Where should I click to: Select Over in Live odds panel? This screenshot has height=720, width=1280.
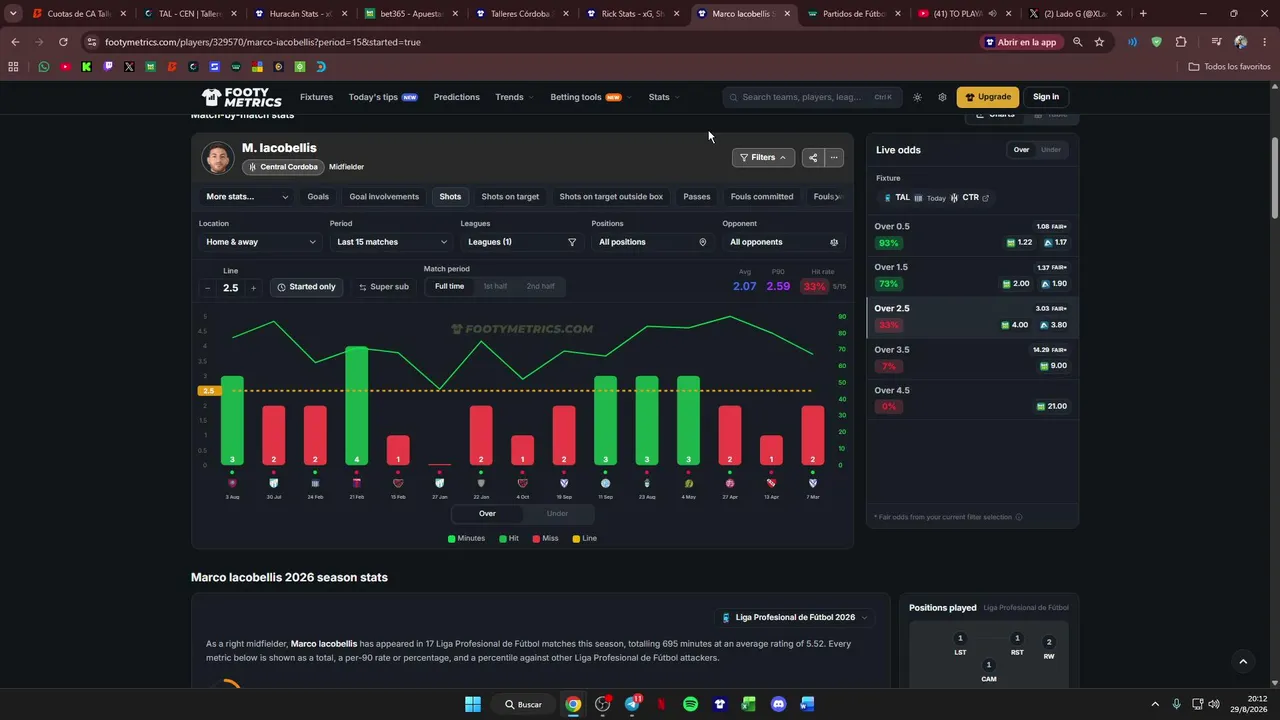coord(1021,150)
